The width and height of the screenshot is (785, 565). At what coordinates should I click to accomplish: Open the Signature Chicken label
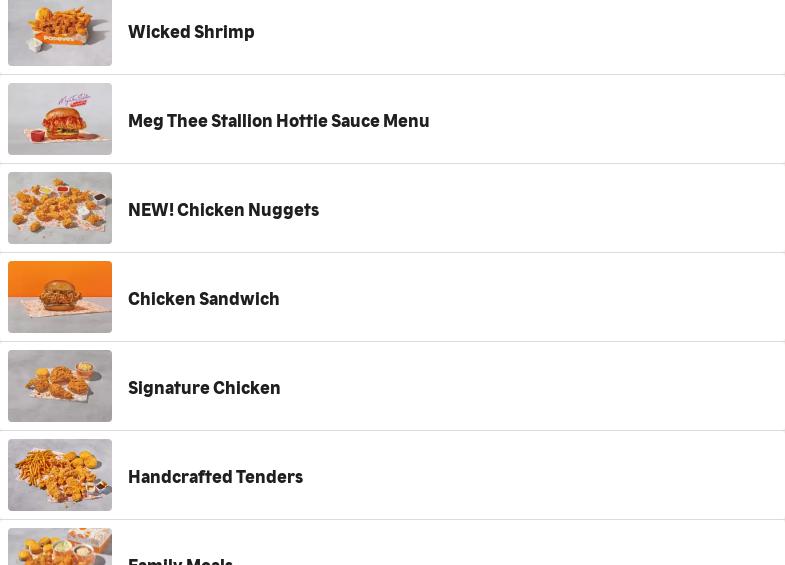(204, 388)
